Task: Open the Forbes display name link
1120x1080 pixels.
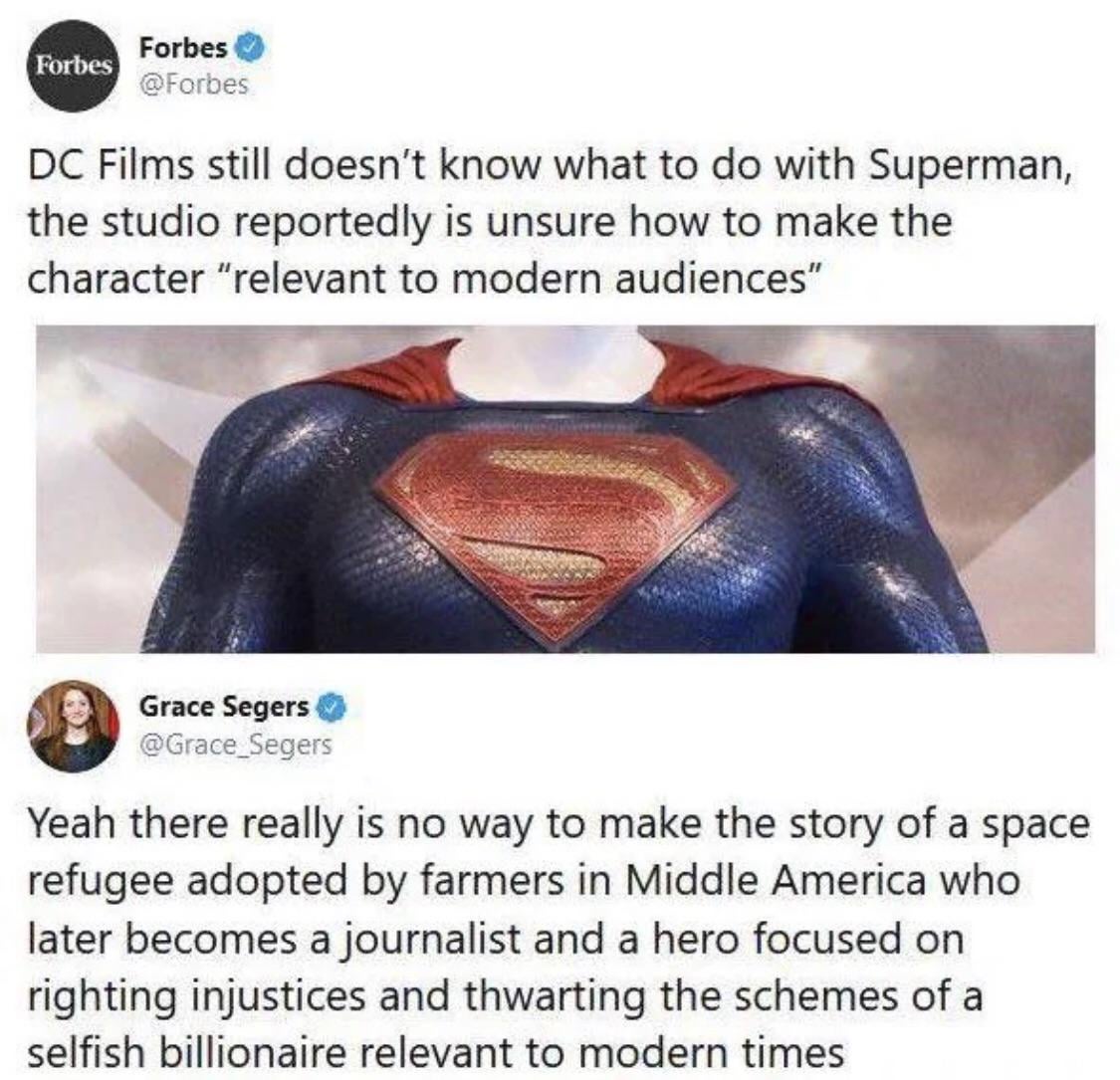Action: click(184, 48)
